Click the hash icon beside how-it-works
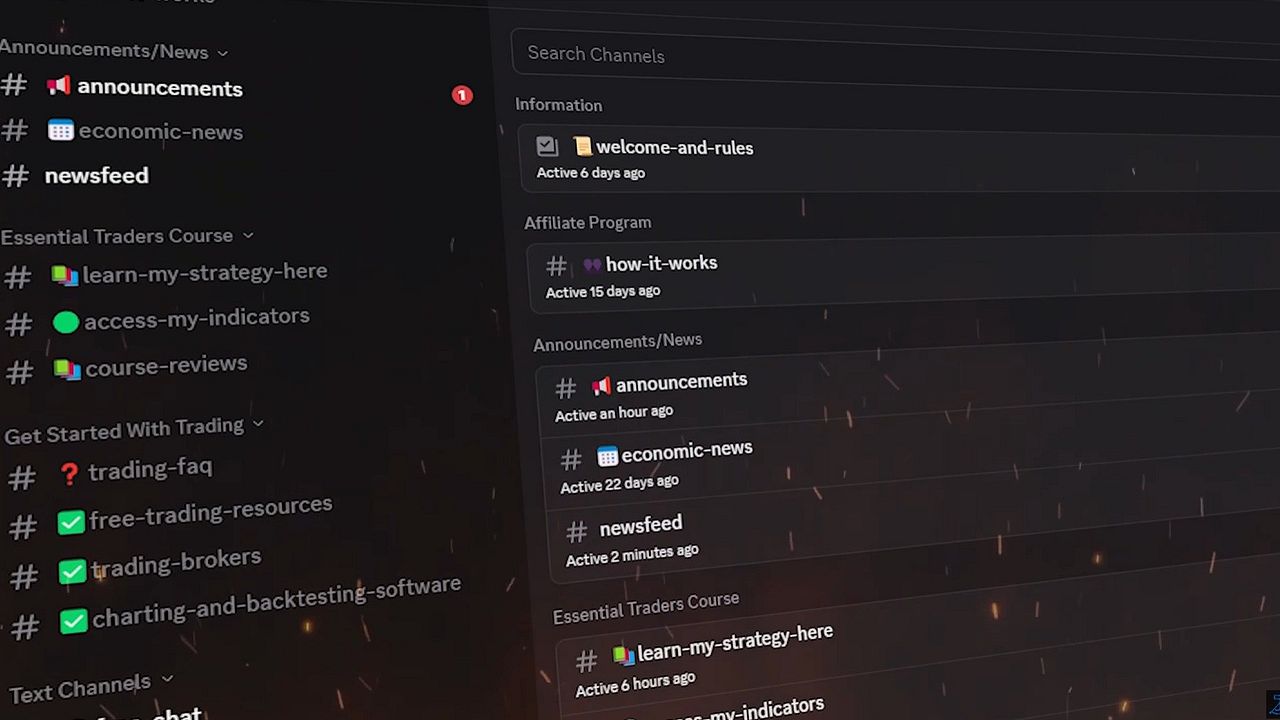 click(556, 266)
